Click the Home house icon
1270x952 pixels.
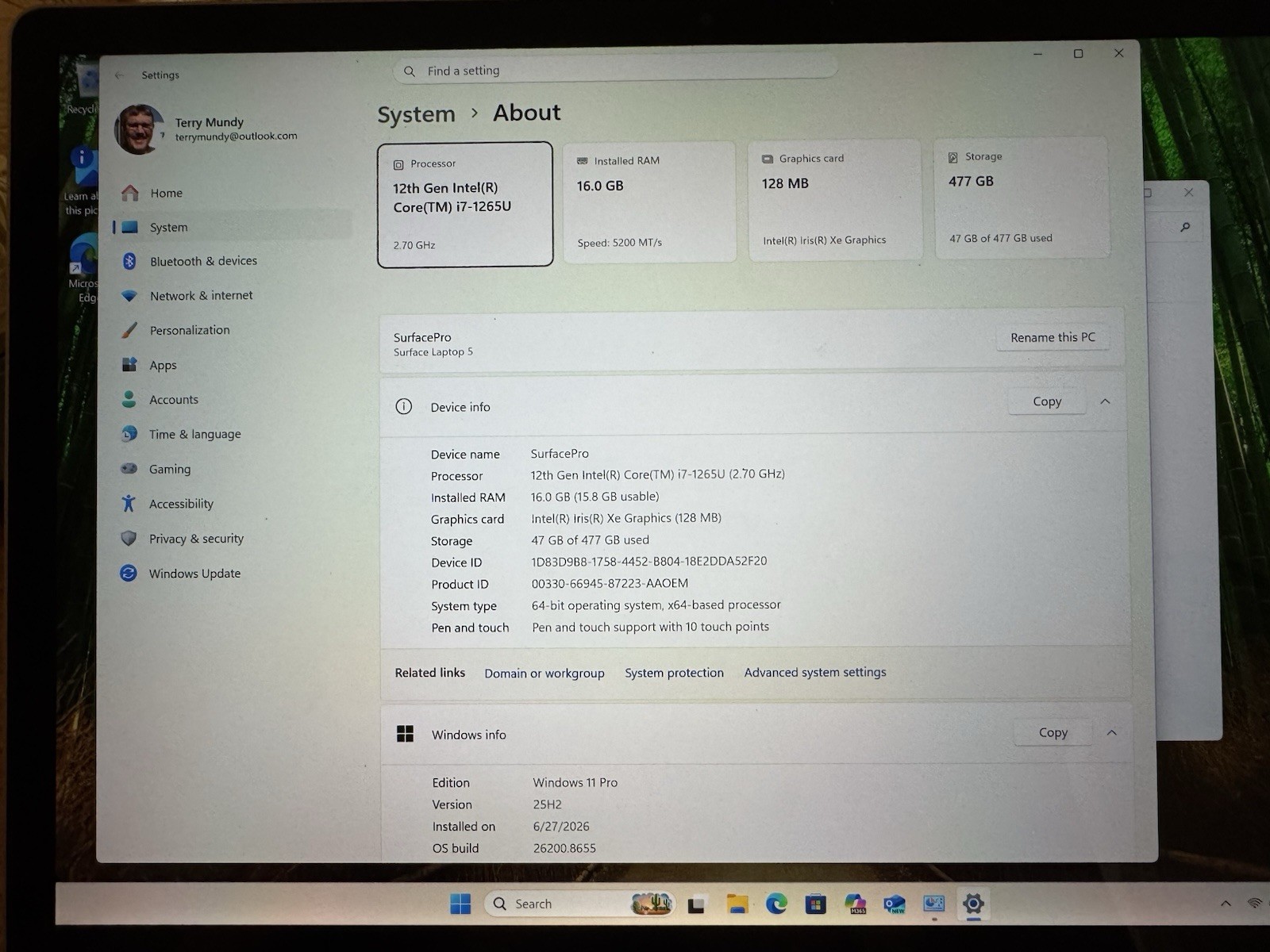pos(130,193)
